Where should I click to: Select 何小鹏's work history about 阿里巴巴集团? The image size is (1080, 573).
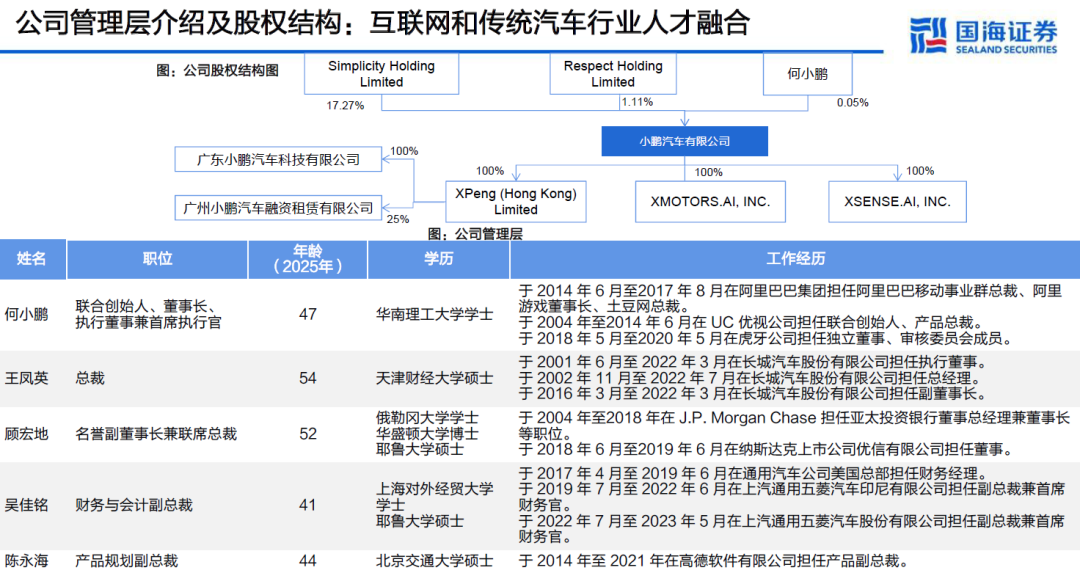pyautogui.click(x=791, y=315)
